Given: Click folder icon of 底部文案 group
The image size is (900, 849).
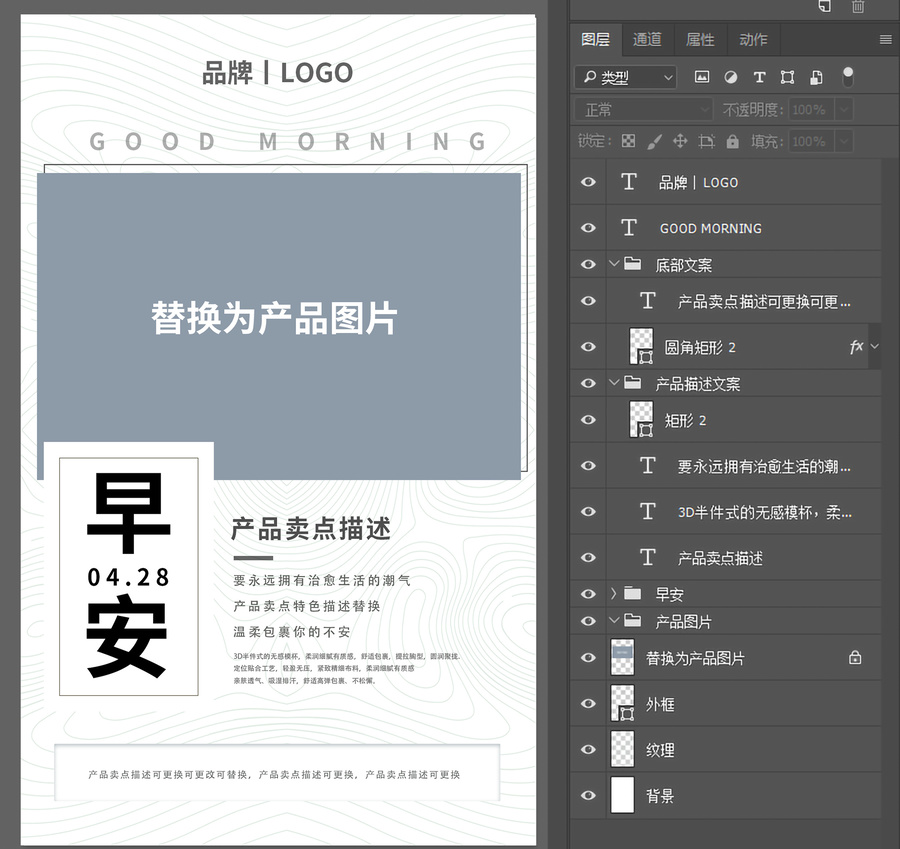Looking at the screenshot, I should click(x=633, y=264).
